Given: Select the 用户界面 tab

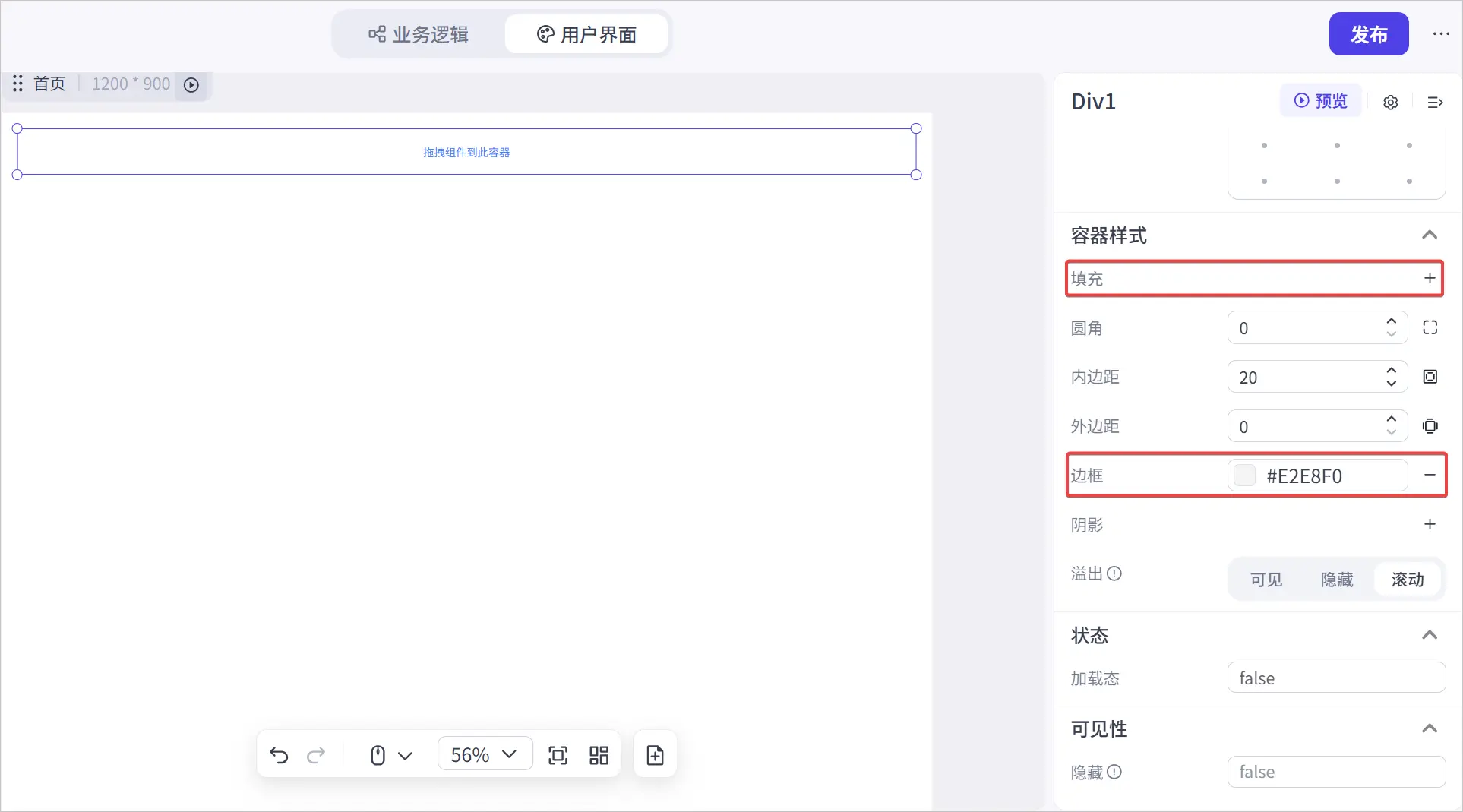Looking at the screenshot, I should (586, 34).
